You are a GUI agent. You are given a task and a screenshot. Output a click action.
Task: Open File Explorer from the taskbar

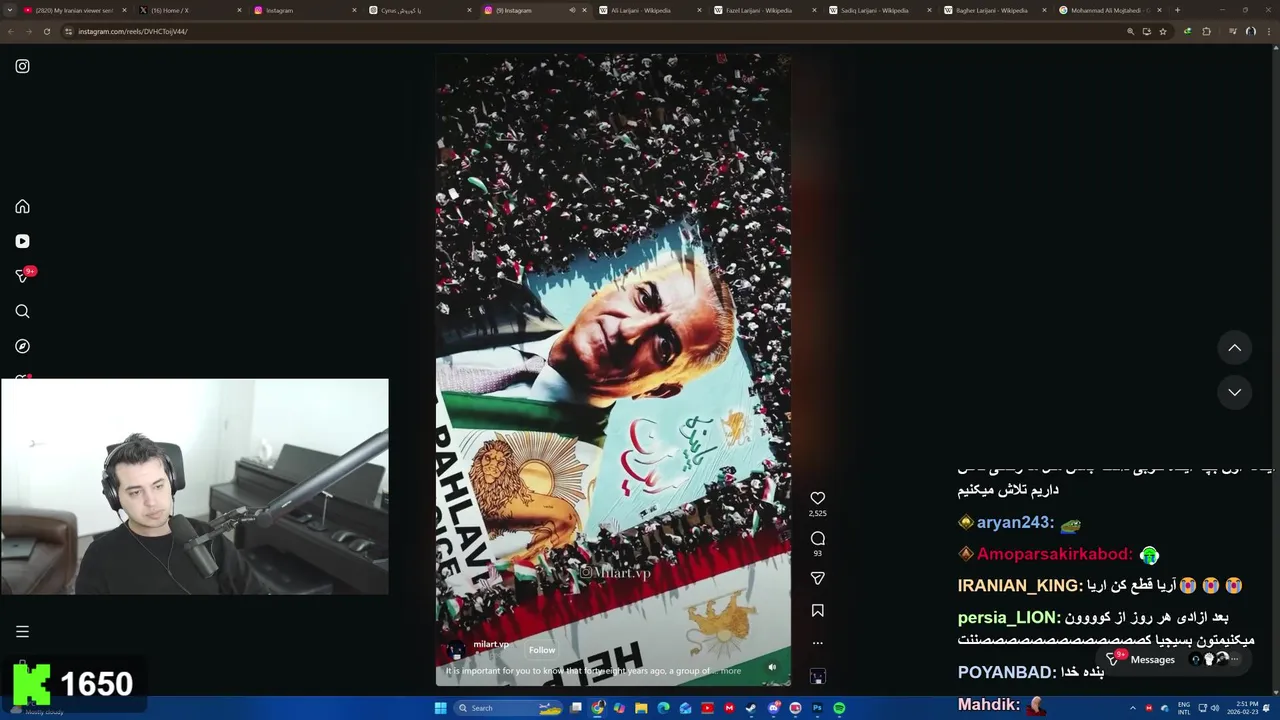click(x=641, y=708)
